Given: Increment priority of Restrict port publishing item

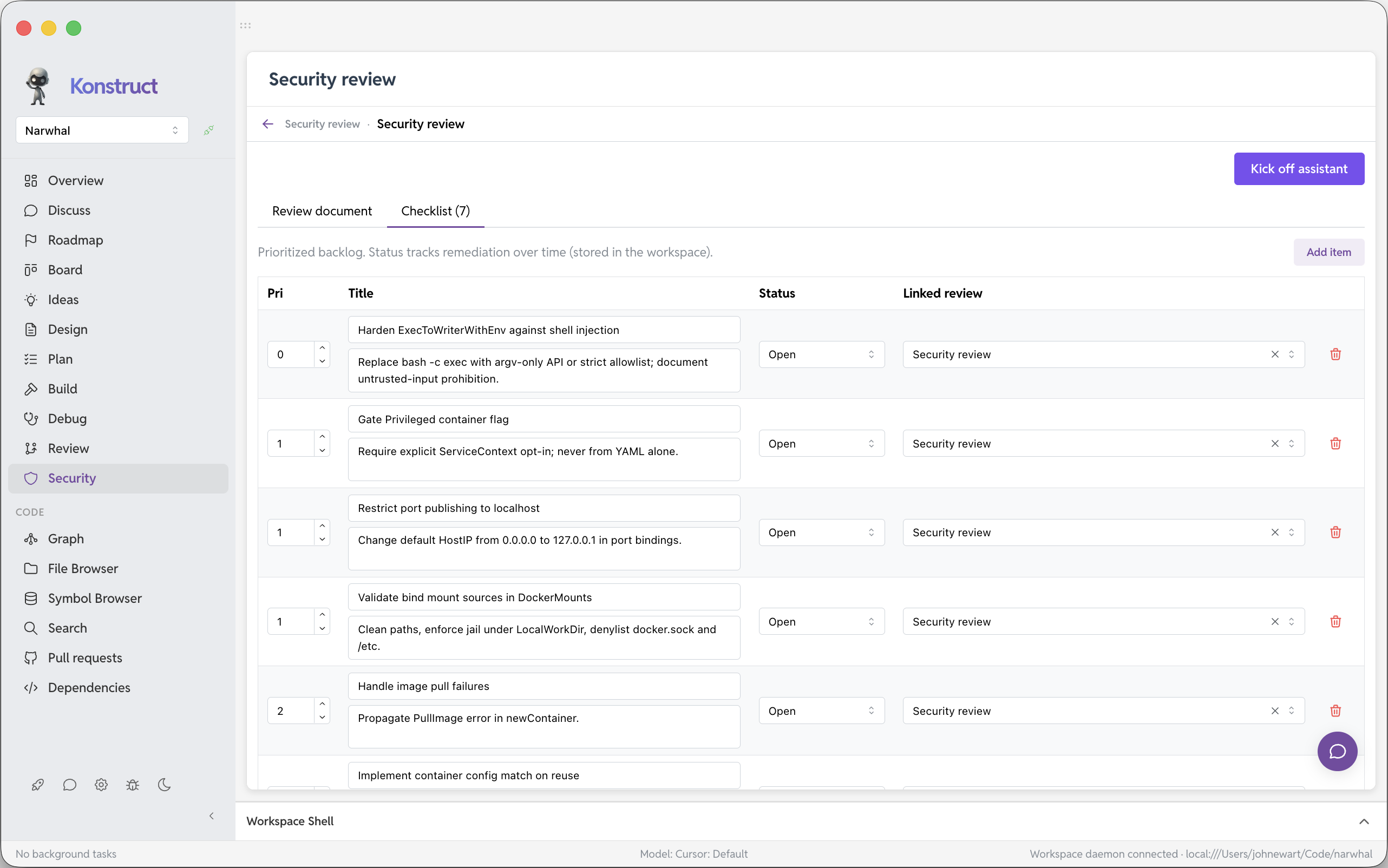Looking at the screenshot, I should coord(322,526).
